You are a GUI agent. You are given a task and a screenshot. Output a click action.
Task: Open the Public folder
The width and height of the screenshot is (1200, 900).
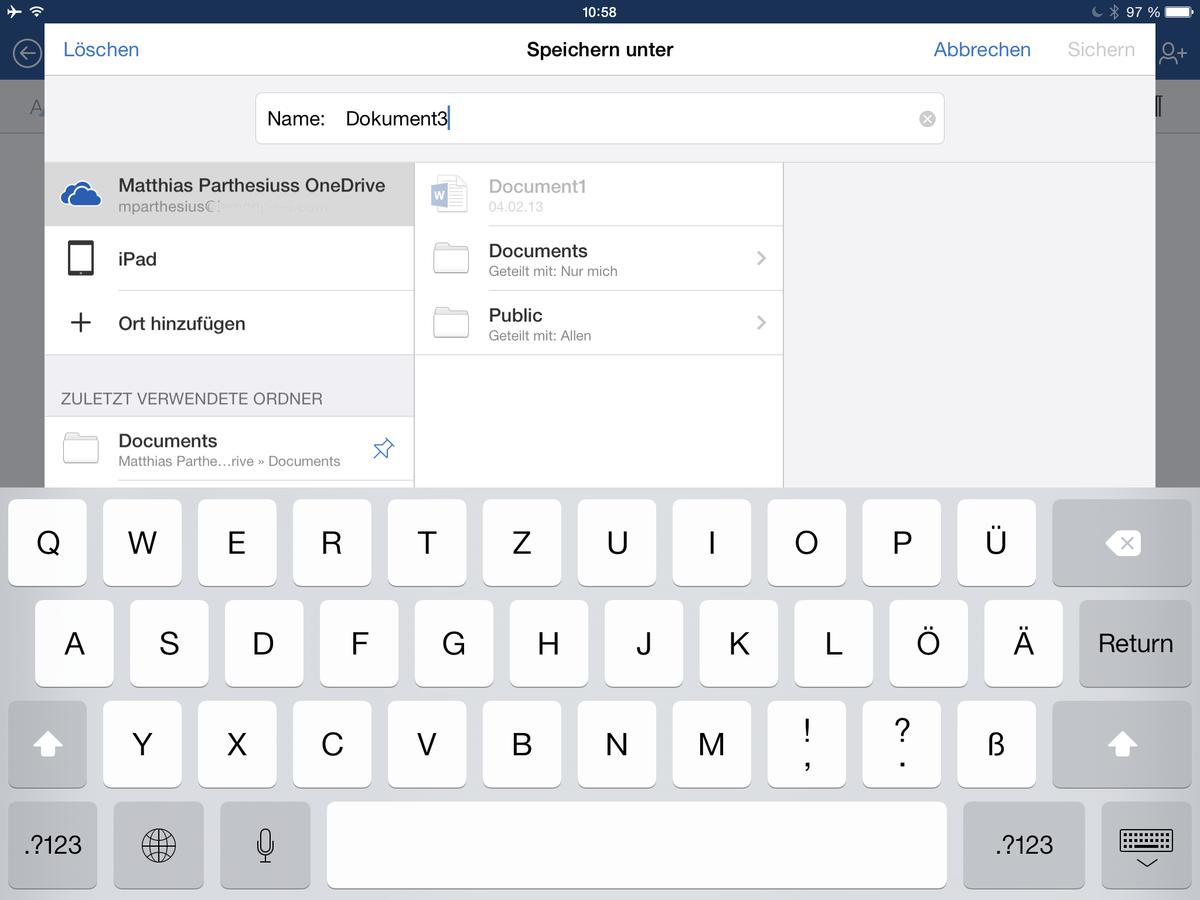tap(598, 323)
